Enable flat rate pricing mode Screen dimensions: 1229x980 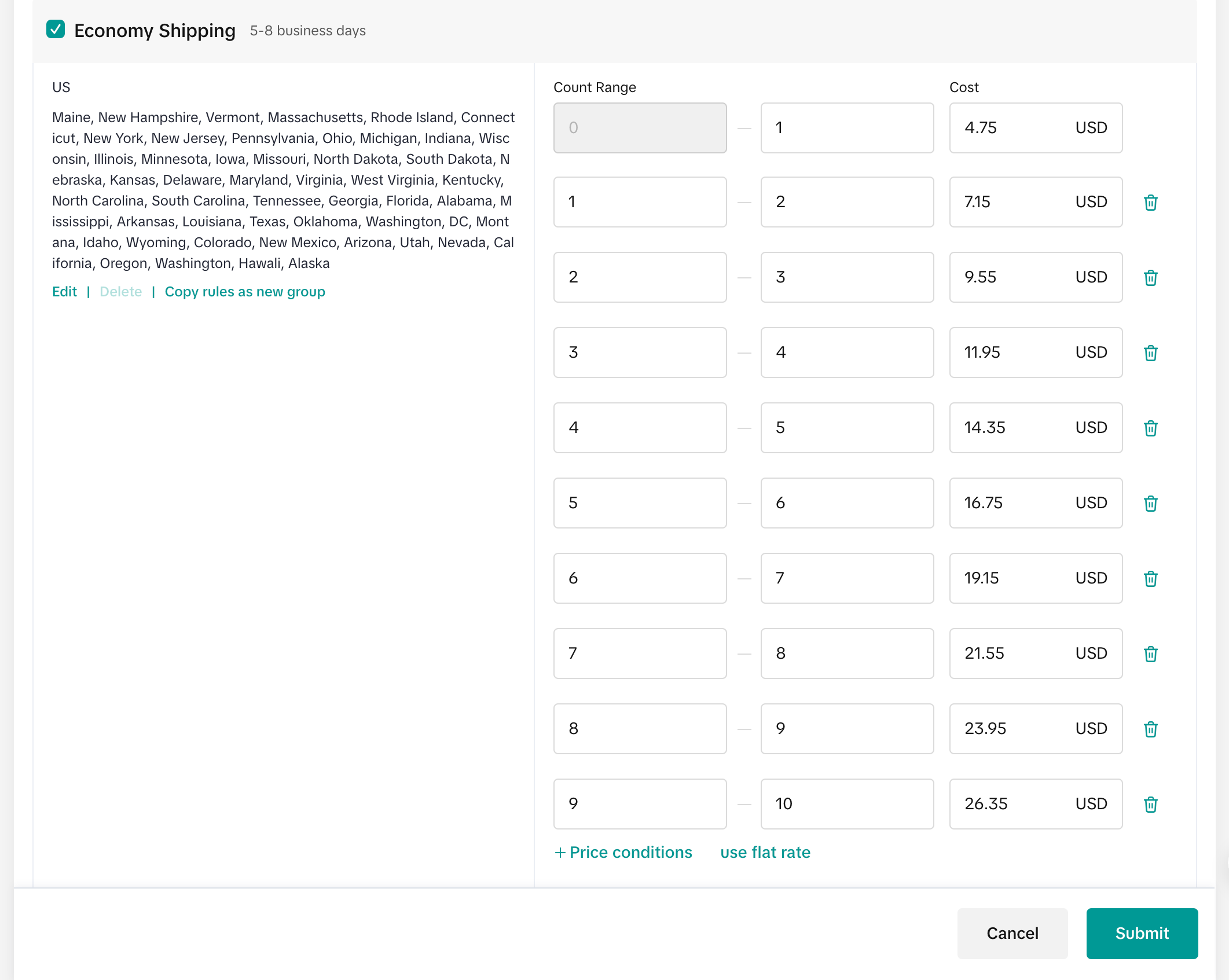(765, 853)
